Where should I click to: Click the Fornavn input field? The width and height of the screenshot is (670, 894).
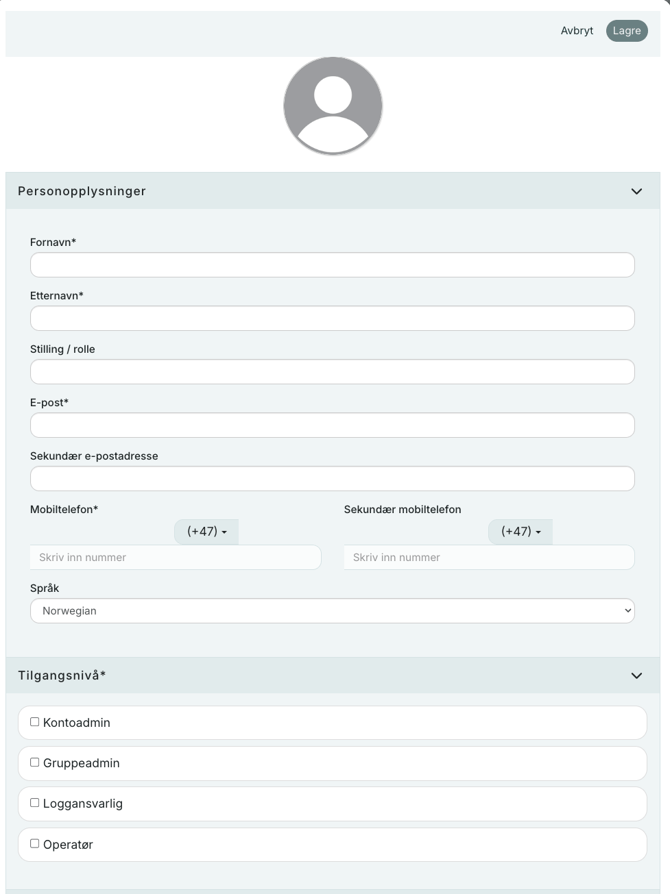pyautogui.click(x=332, y=264)
